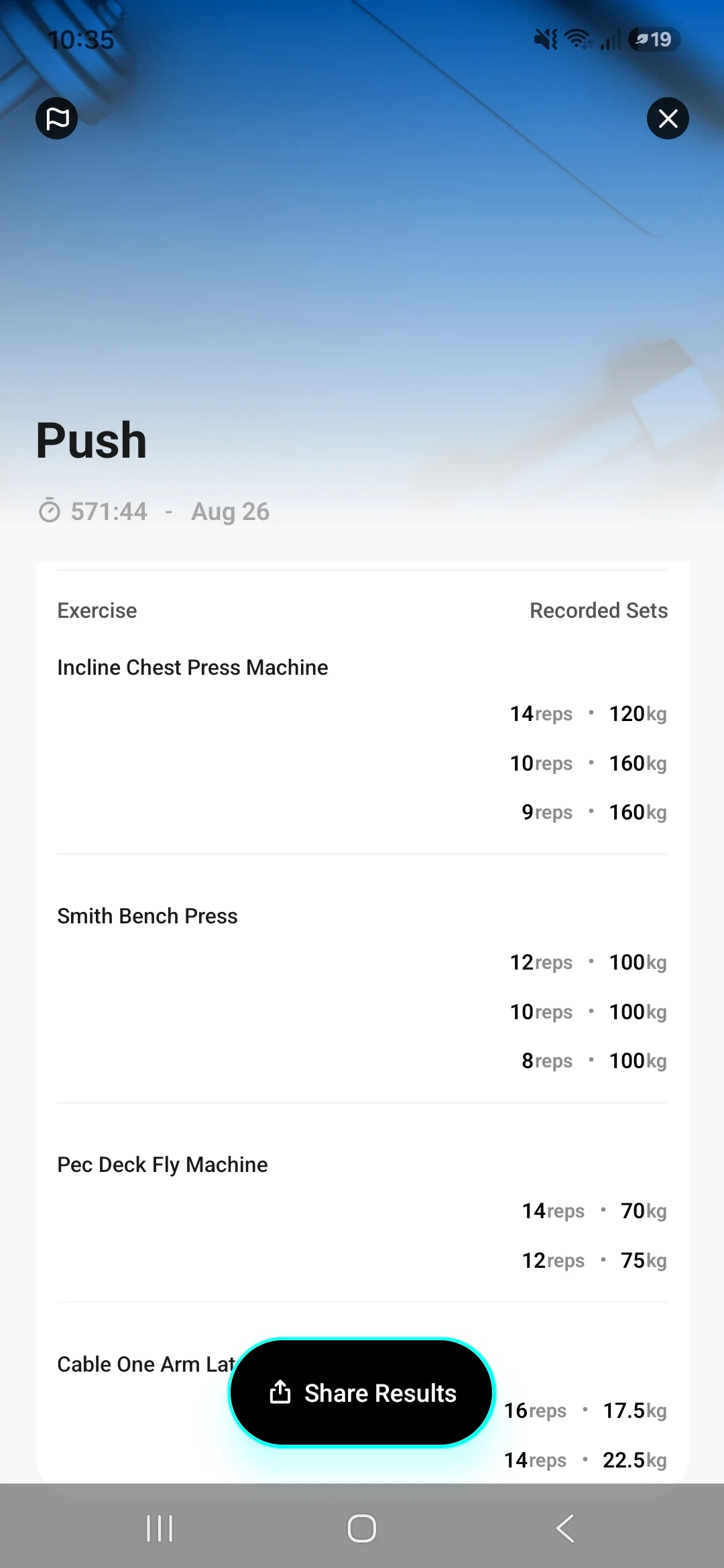Open Incline Chest Press Machine exercise
The width and height of the screenshot is (724, 1568).
point(192,667)
